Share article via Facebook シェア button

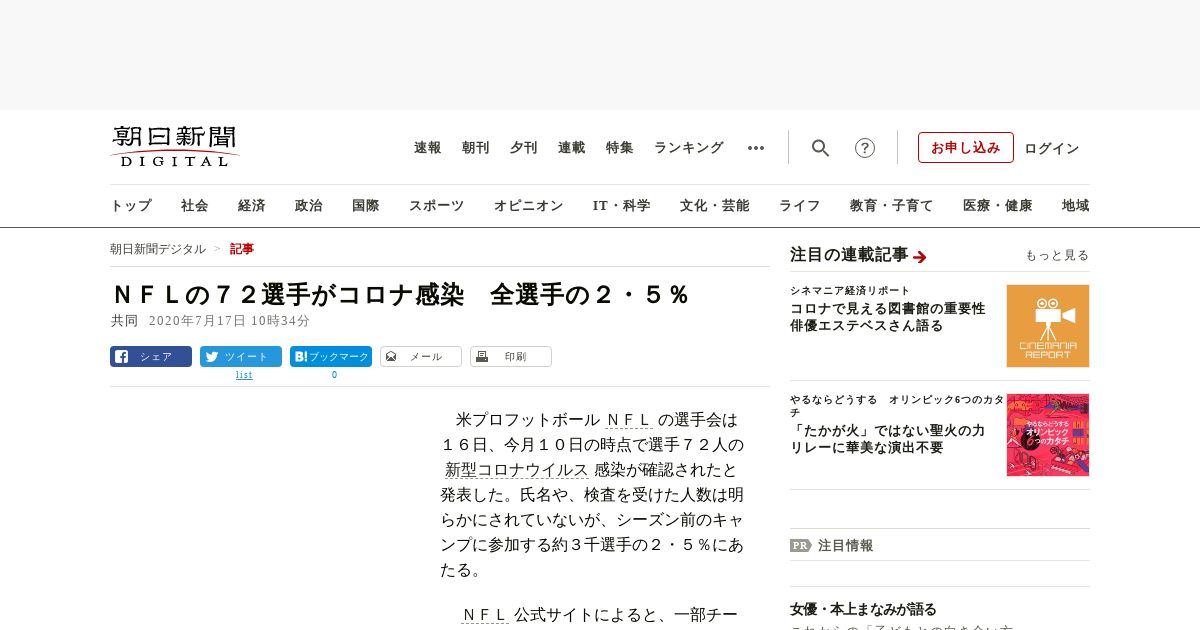(x=151, y=357)
